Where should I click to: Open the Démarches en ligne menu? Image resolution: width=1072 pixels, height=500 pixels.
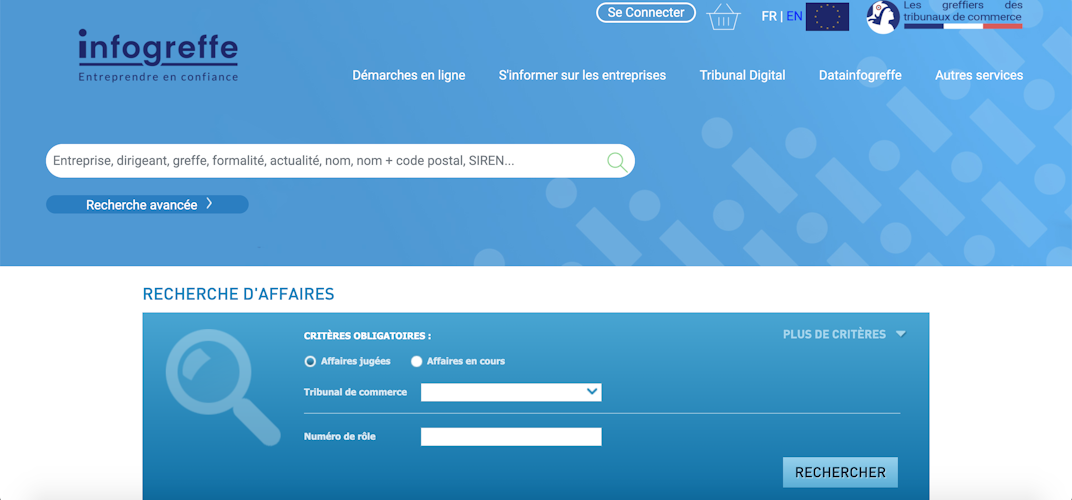[x=409, y=75]
